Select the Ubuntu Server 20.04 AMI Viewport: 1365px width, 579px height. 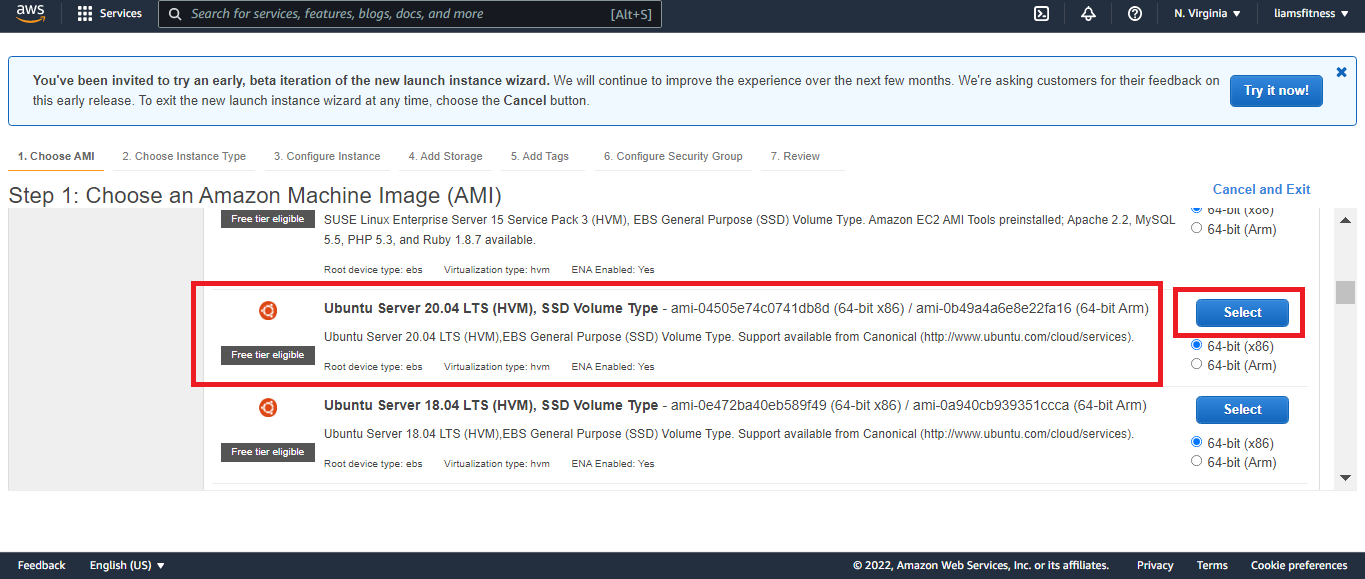click(x=1242, y=313)
